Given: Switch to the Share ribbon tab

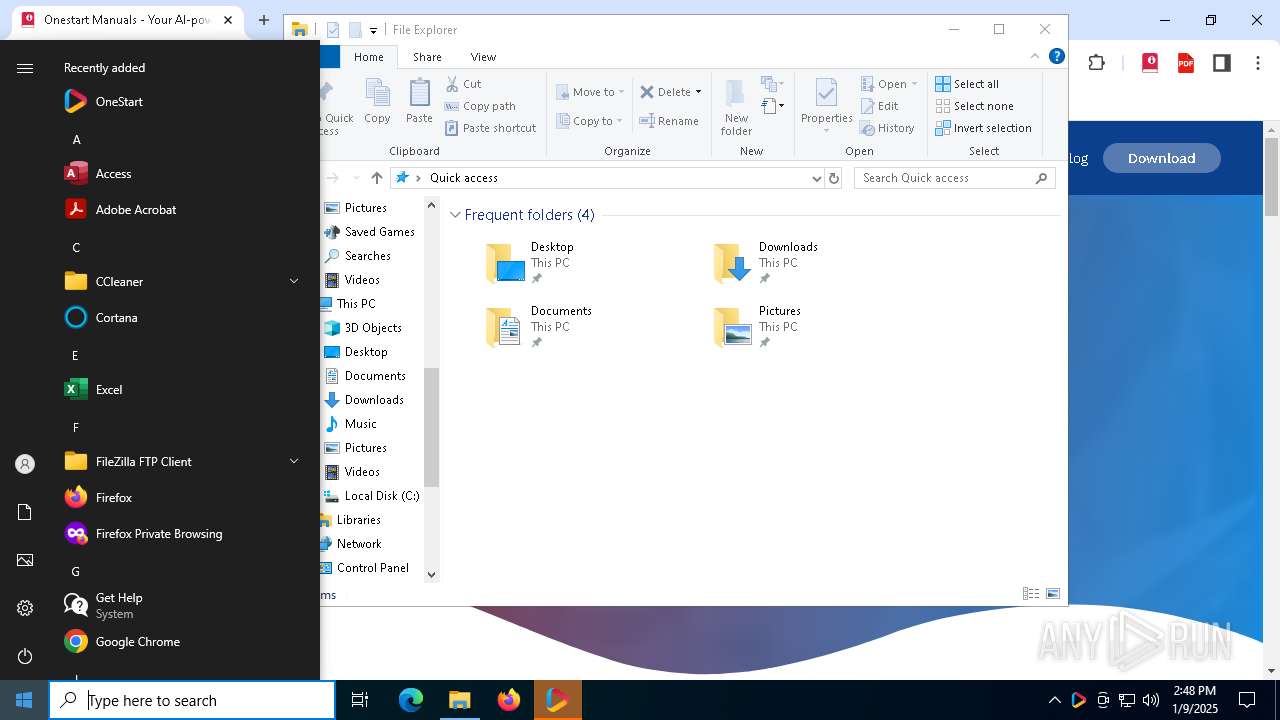Looking at the screenshot, I should pos(427,57).
